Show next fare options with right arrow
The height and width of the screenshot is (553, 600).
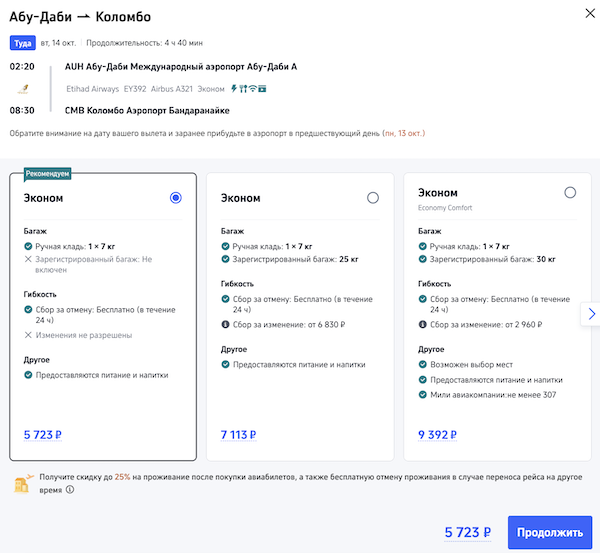click(591, 314)
